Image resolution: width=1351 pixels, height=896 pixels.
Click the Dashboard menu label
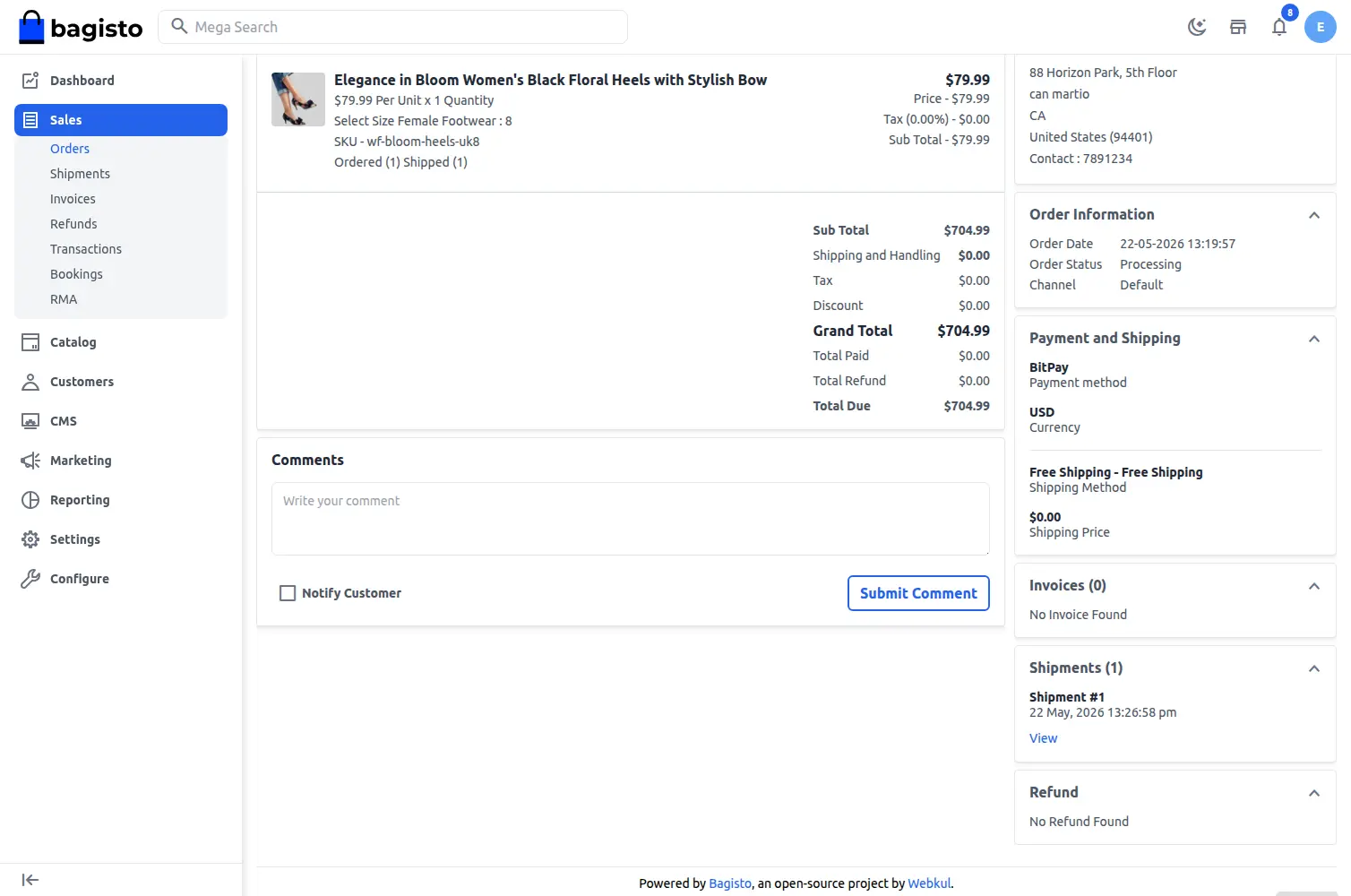click(x=82, y=81)
